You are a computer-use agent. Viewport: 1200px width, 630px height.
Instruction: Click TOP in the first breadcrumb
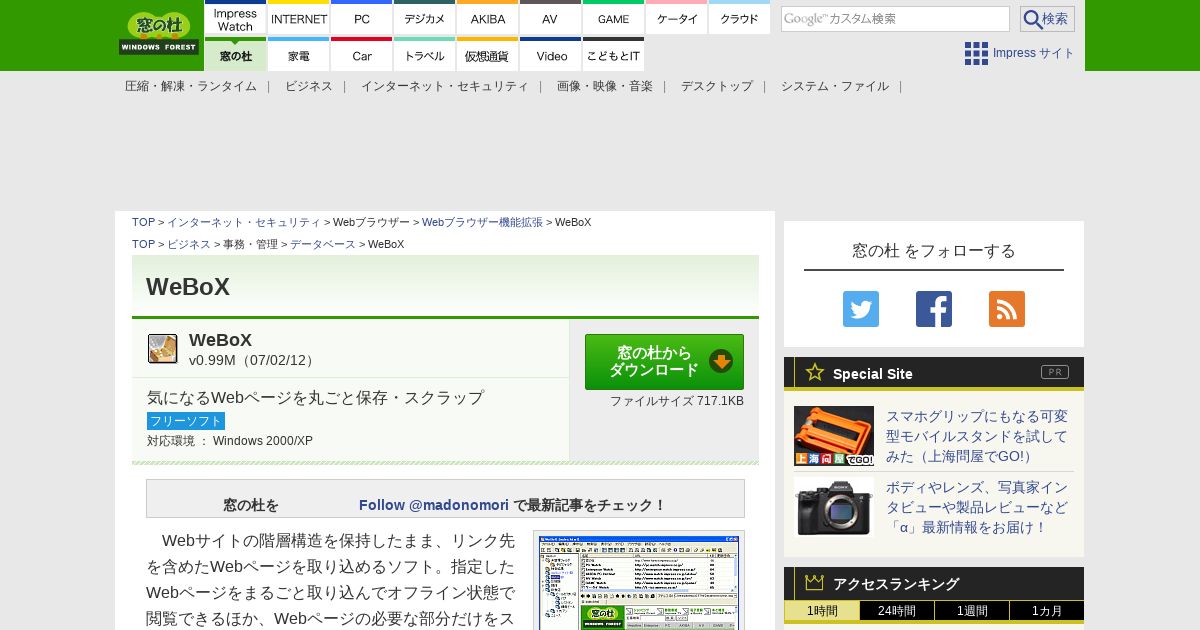(143, 222)
